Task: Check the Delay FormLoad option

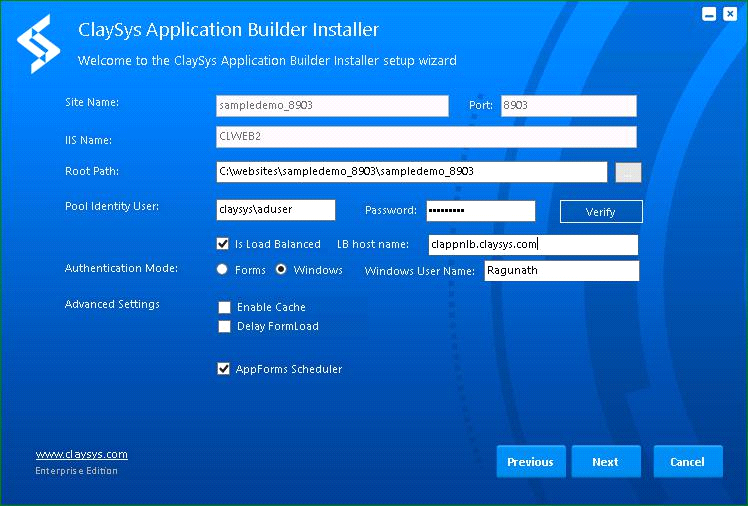Action: tap(224, 326)
